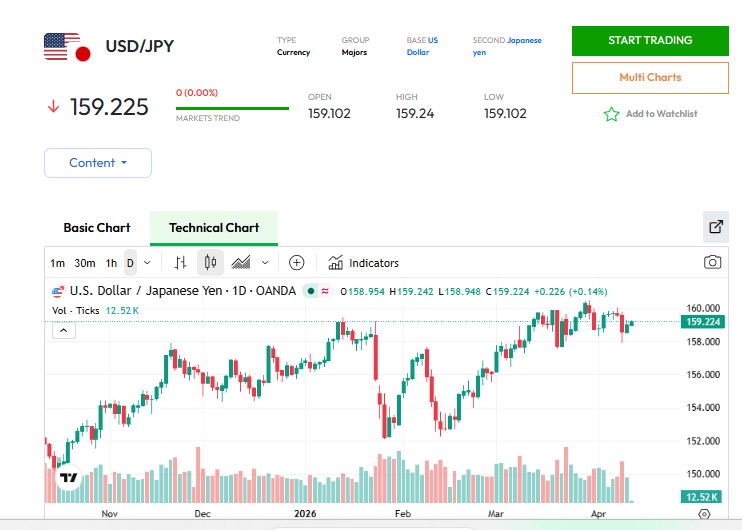Click the TradingView logo on the chart
This screenshot has width=742, height=530.
point(68,478)
